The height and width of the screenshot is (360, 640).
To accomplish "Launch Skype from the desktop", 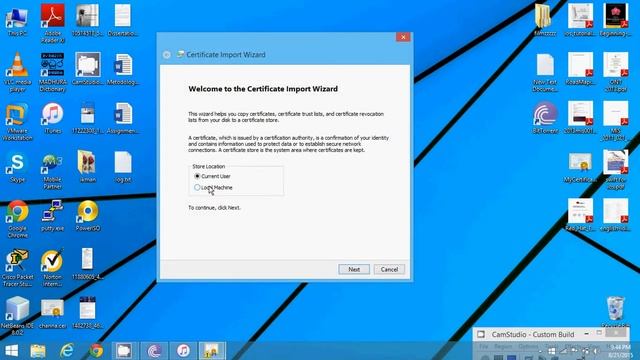I will coord(17,167).
